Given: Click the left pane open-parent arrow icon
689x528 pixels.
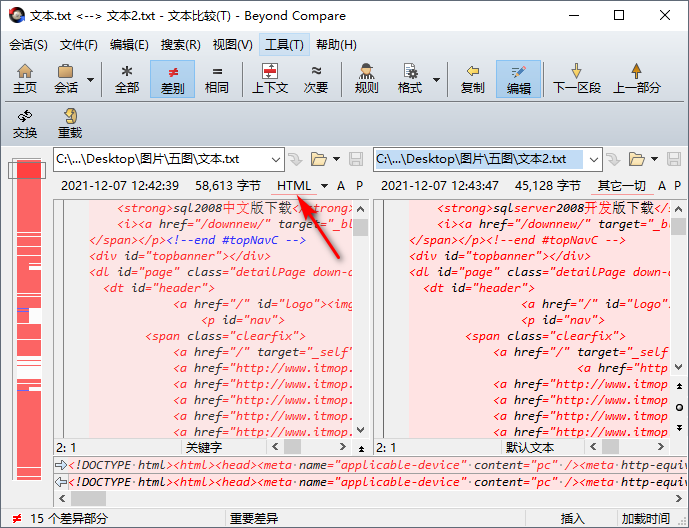Looking at the screenshot, I should point(295,159).
